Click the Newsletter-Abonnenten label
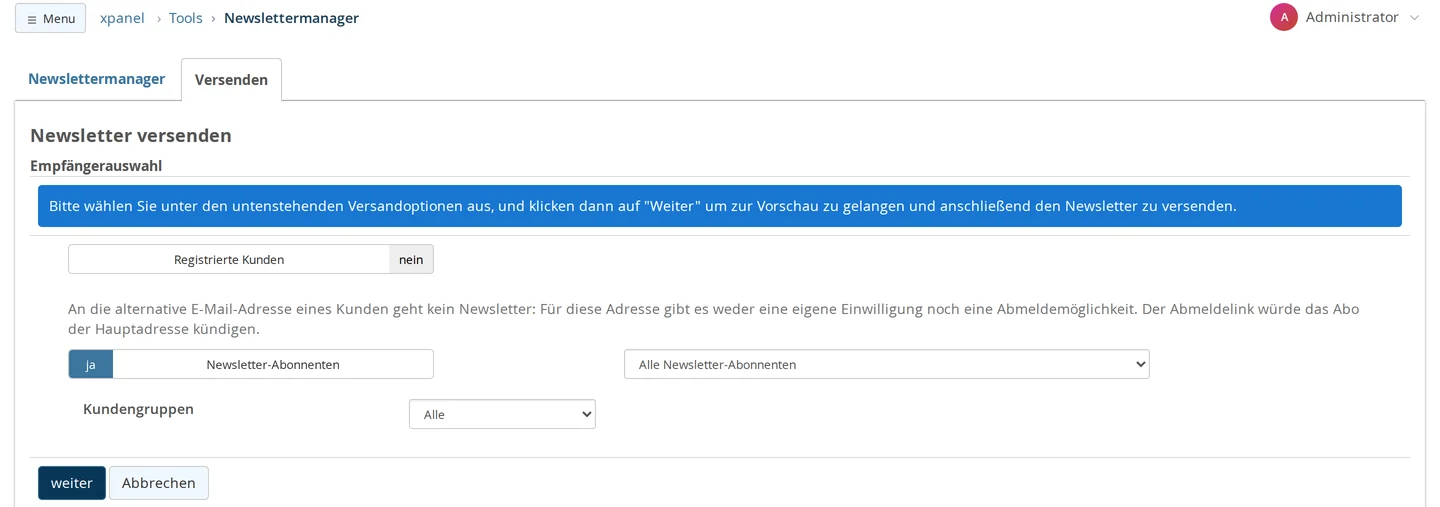The image size is (1440, 507). 273,364
